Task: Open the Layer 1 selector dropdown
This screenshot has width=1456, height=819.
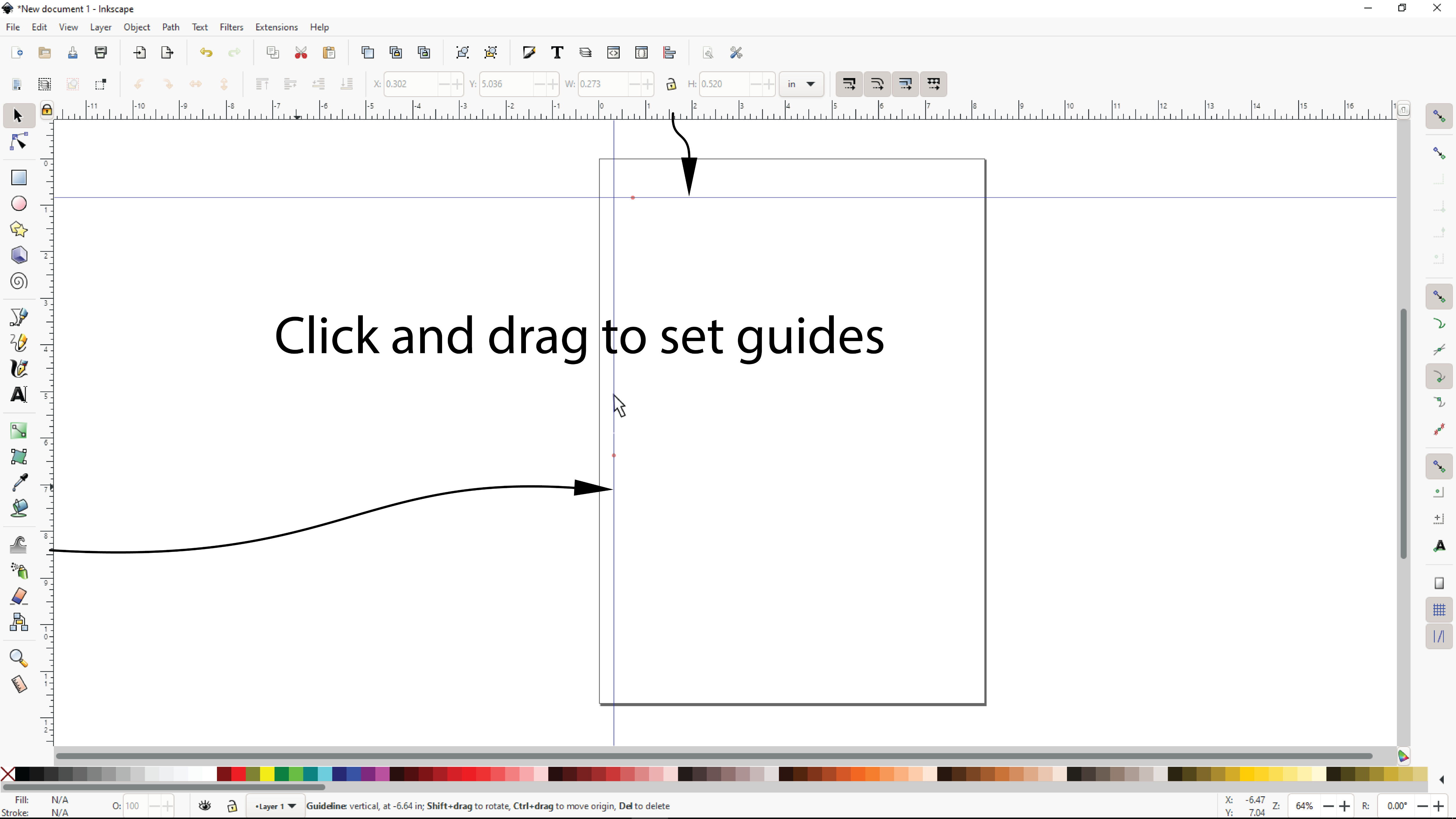Action: [275, 806]
